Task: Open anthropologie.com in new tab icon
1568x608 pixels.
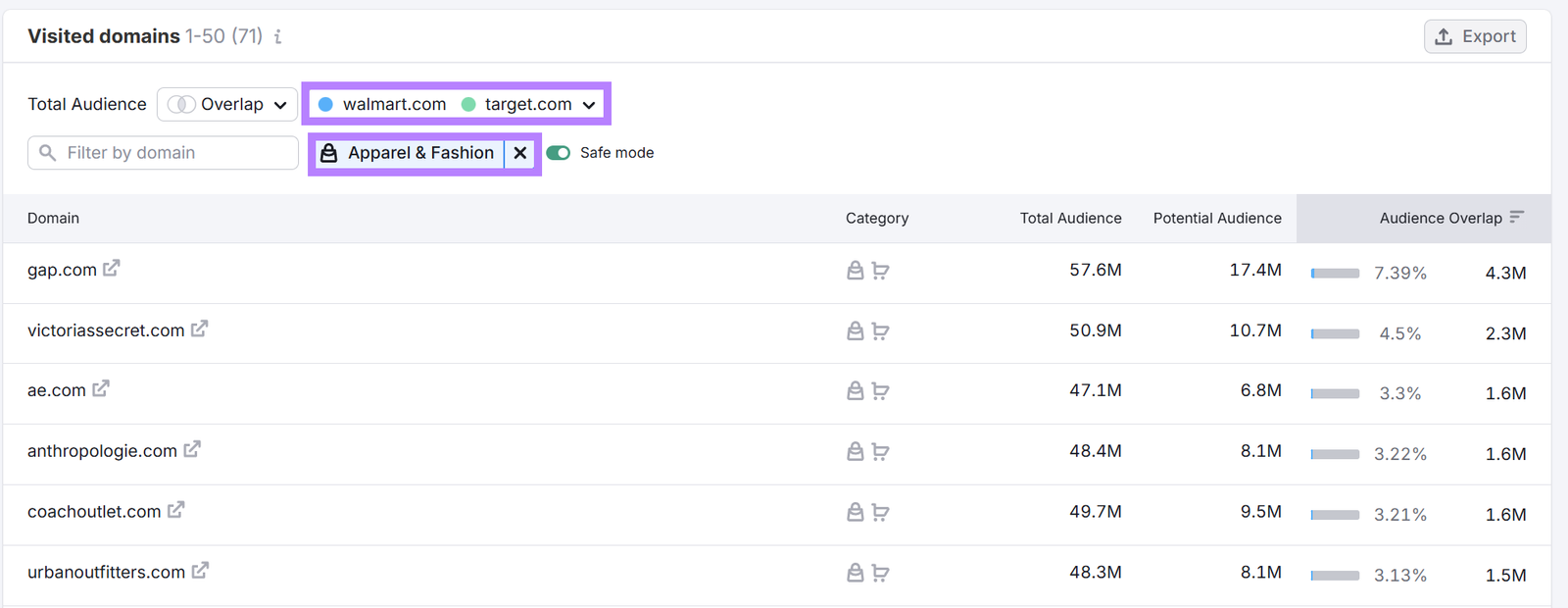Action: coord(192,449)
